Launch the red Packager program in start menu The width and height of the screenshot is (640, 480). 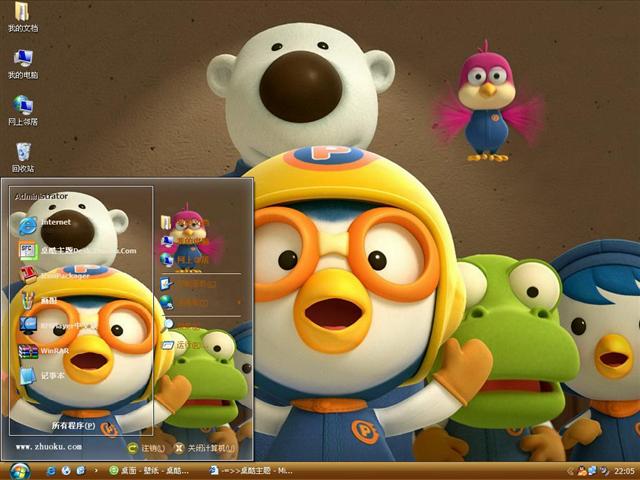pyautogui.click(x=54, y=276)
